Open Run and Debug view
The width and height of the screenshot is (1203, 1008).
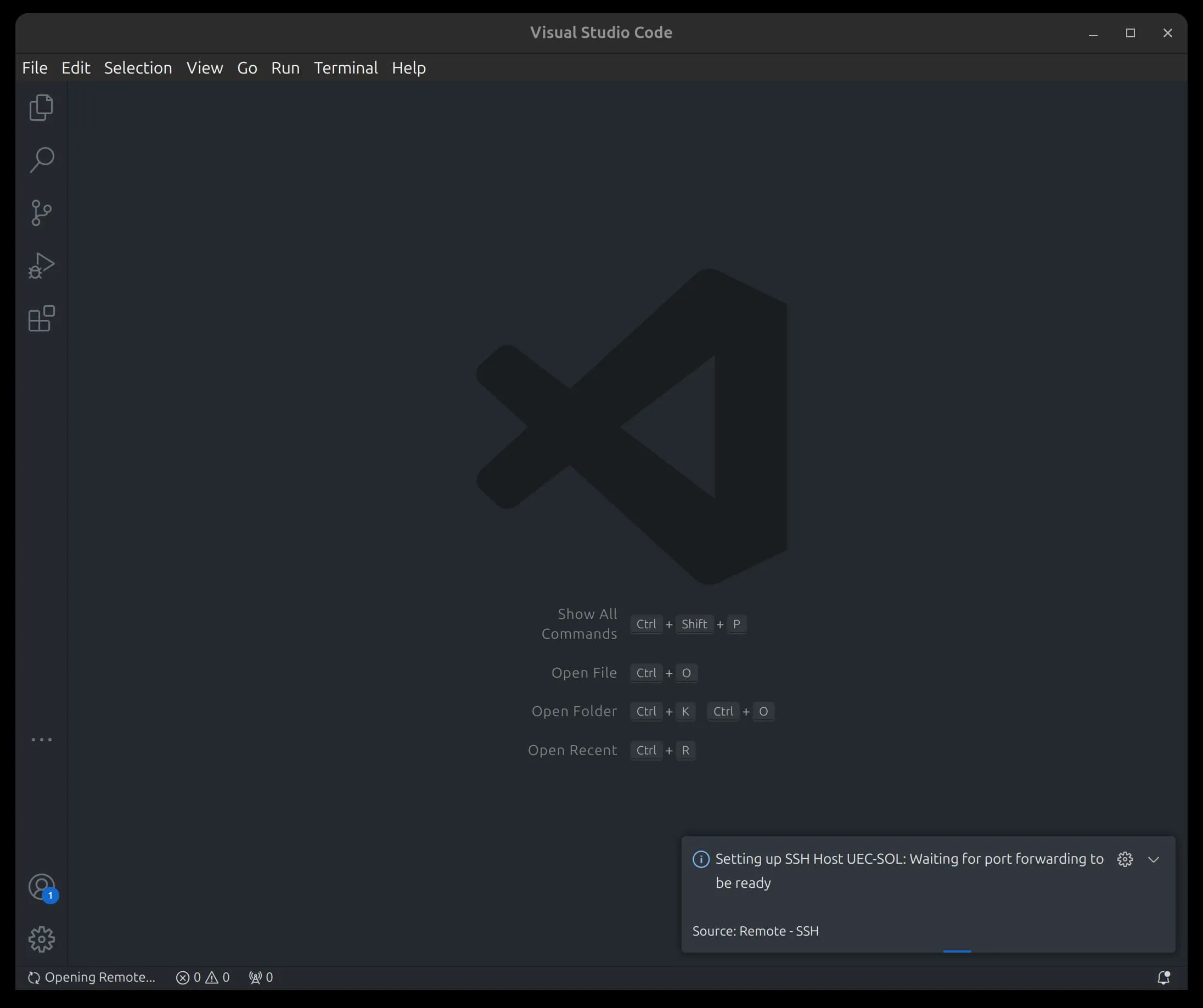[41, 266]
